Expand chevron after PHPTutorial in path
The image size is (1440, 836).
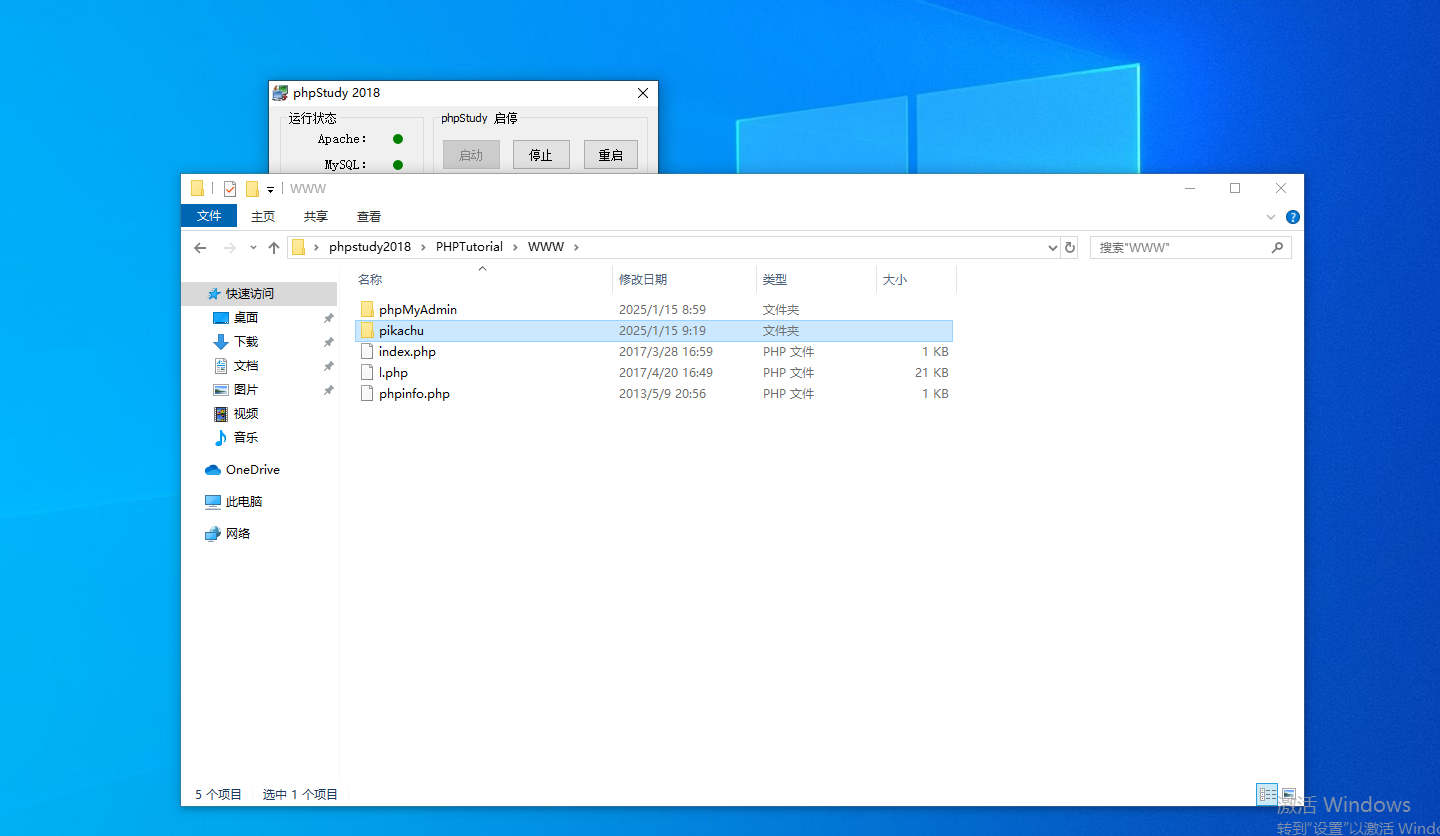[515, 247]
